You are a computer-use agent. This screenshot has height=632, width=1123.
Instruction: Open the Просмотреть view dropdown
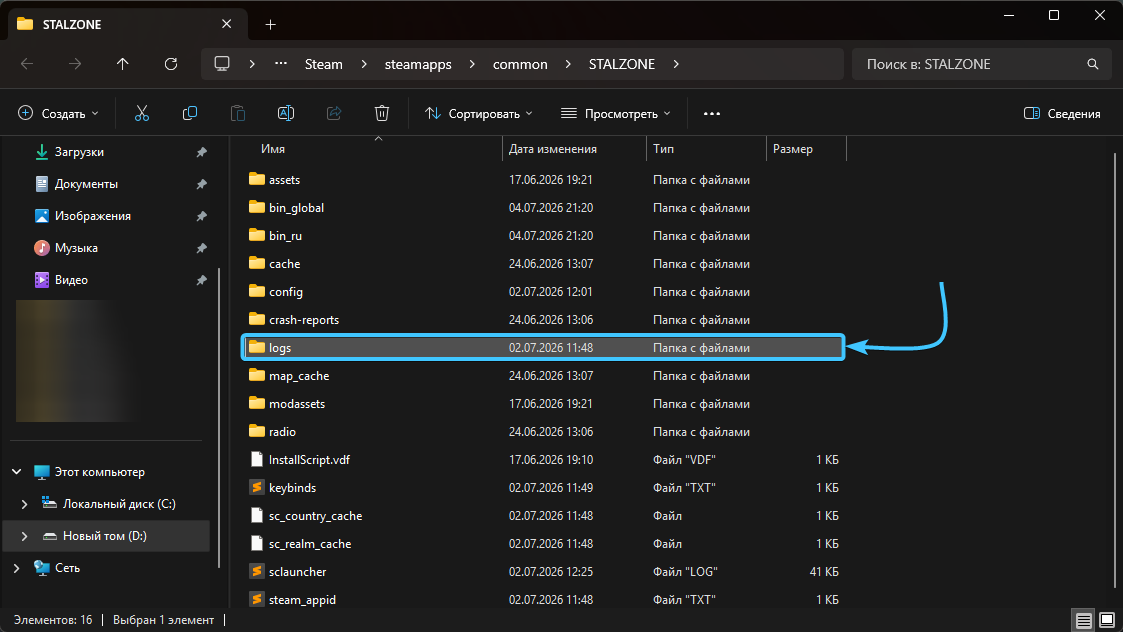[x=616, y=113]
